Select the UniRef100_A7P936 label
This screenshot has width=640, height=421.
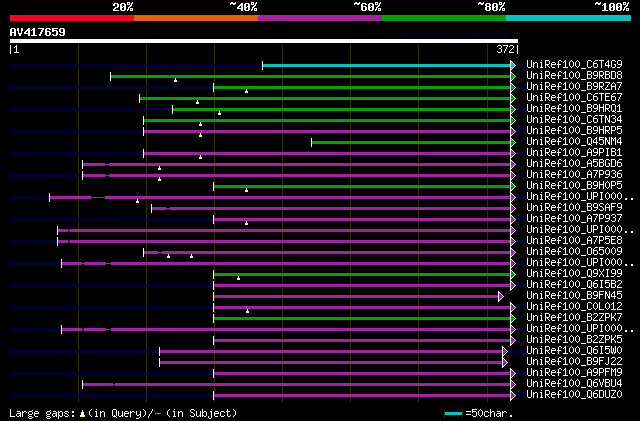574,175
